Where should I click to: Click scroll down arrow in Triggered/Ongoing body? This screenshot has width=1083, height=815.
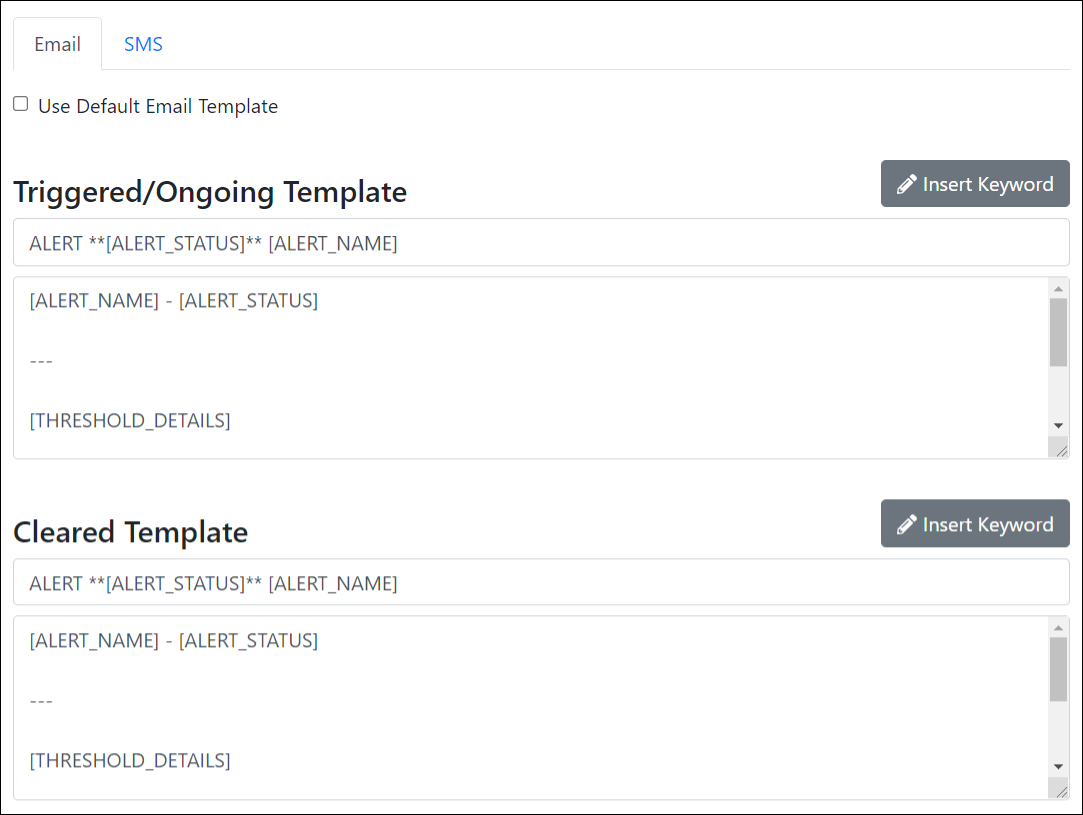pos(1058,426)
